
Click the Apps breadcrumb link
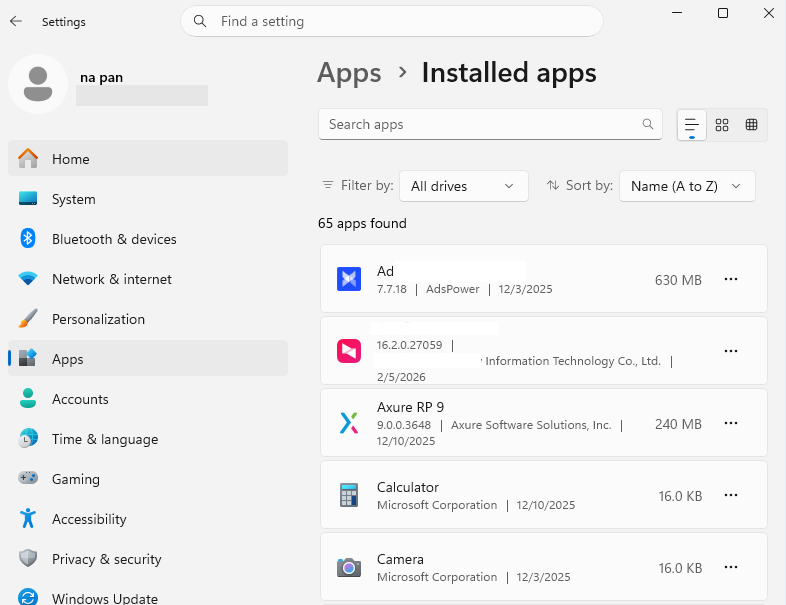(349, 73)
